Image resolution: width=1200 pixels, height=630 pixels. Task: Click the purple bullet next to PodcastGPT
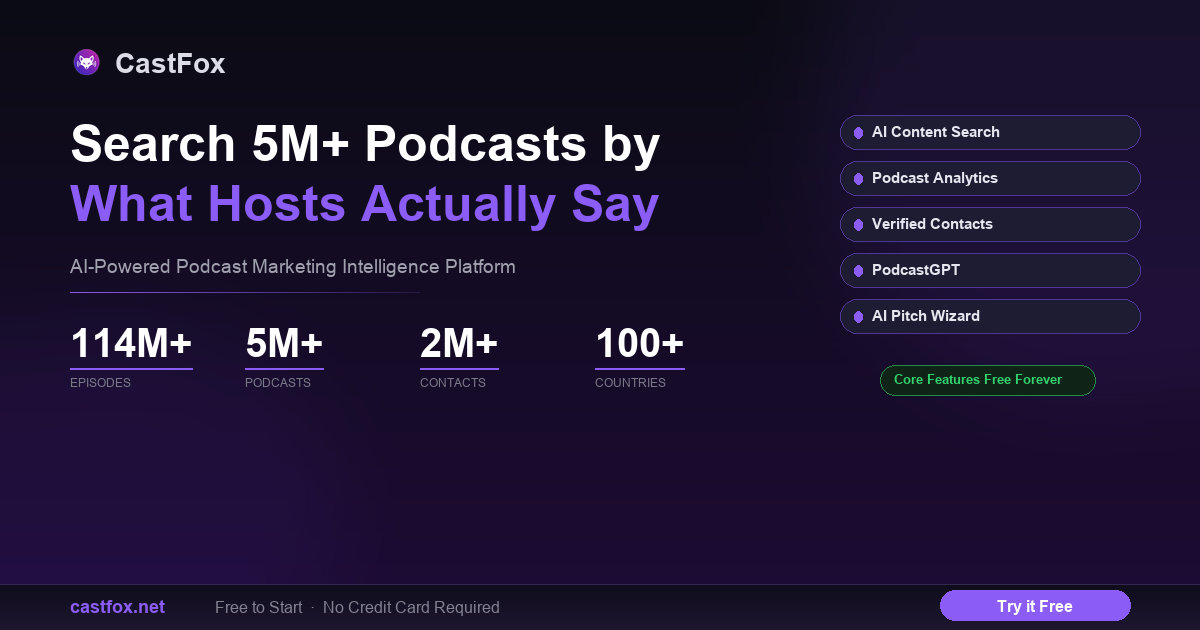[x=858, y=271]
